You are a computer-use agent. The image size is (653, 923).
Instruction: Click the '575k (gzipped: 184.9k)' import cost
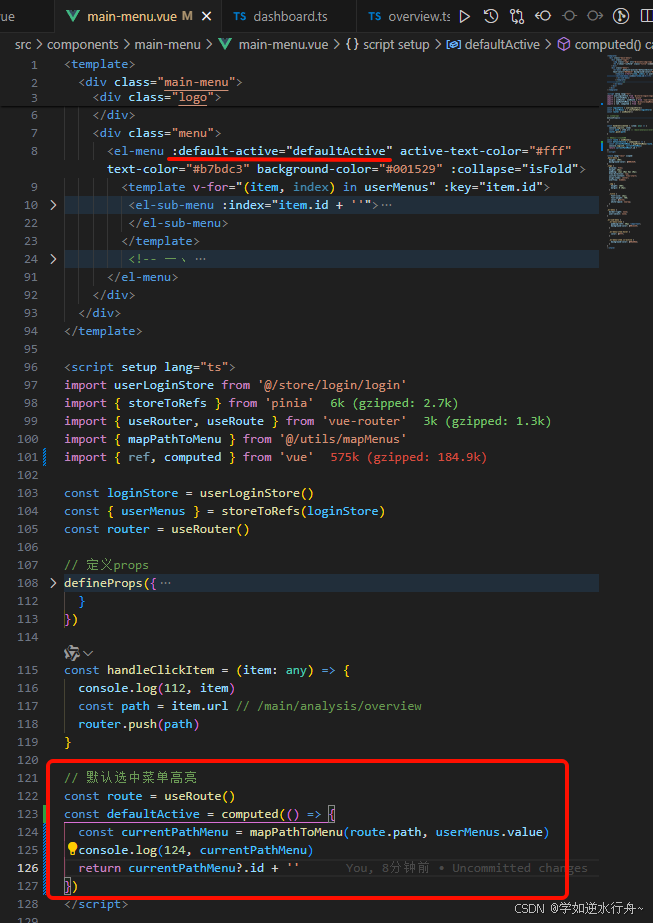(409, 457)
